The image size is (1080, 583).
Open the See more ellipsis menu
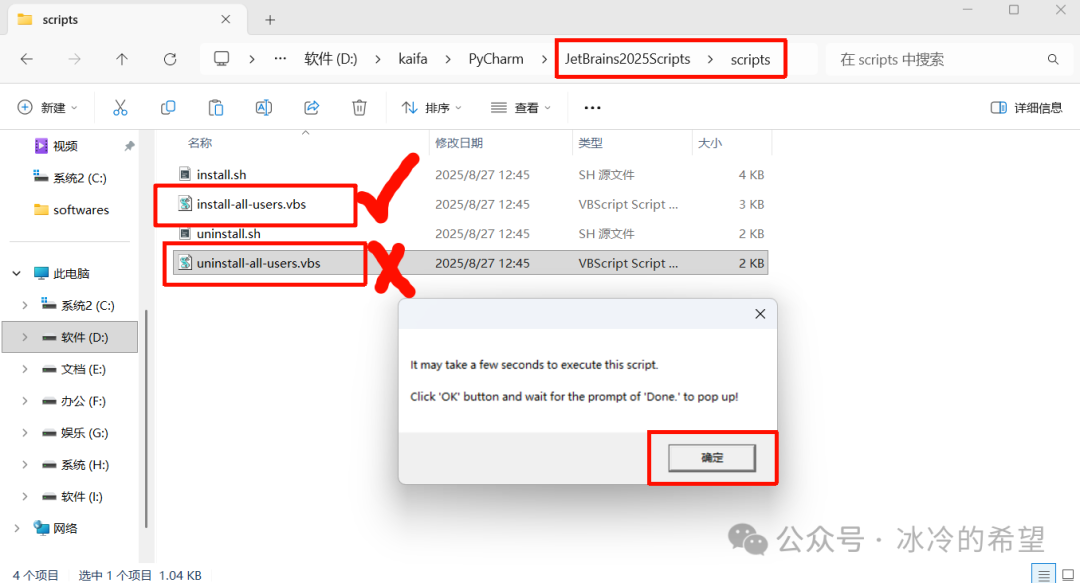click(592, 108)
